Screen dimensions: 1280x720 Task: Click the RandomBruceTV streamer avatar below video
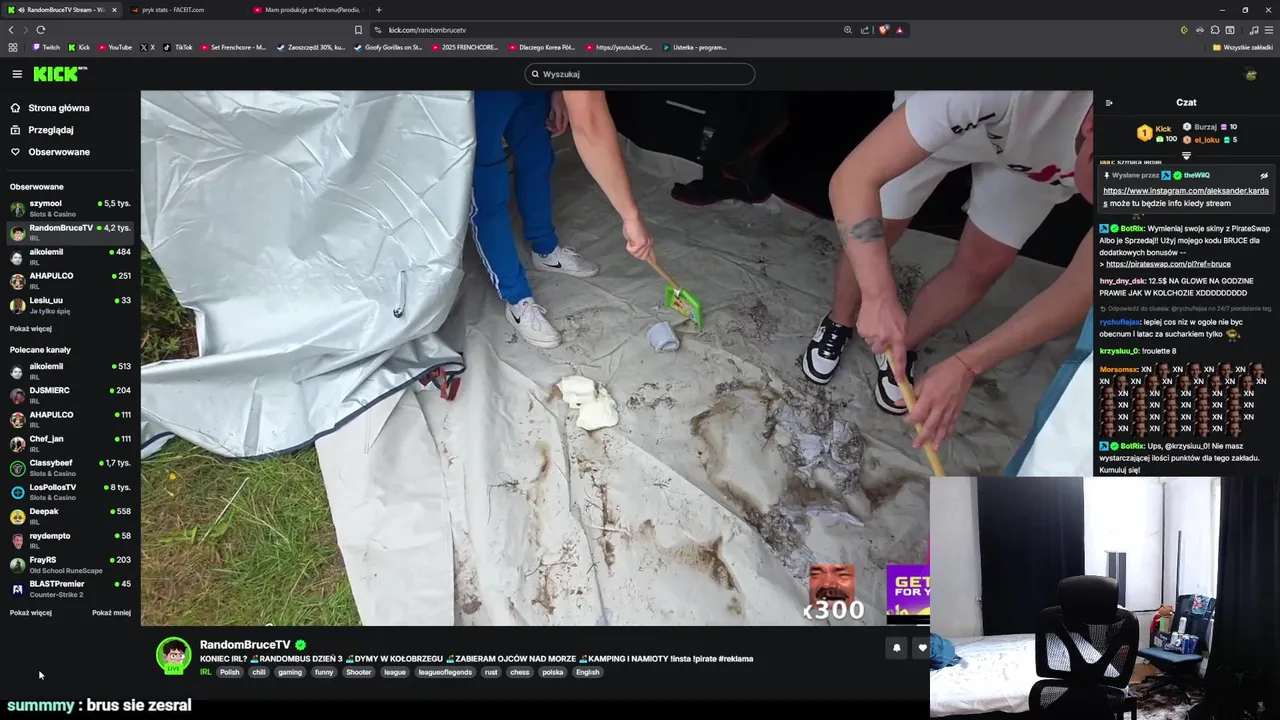[173, 655]
